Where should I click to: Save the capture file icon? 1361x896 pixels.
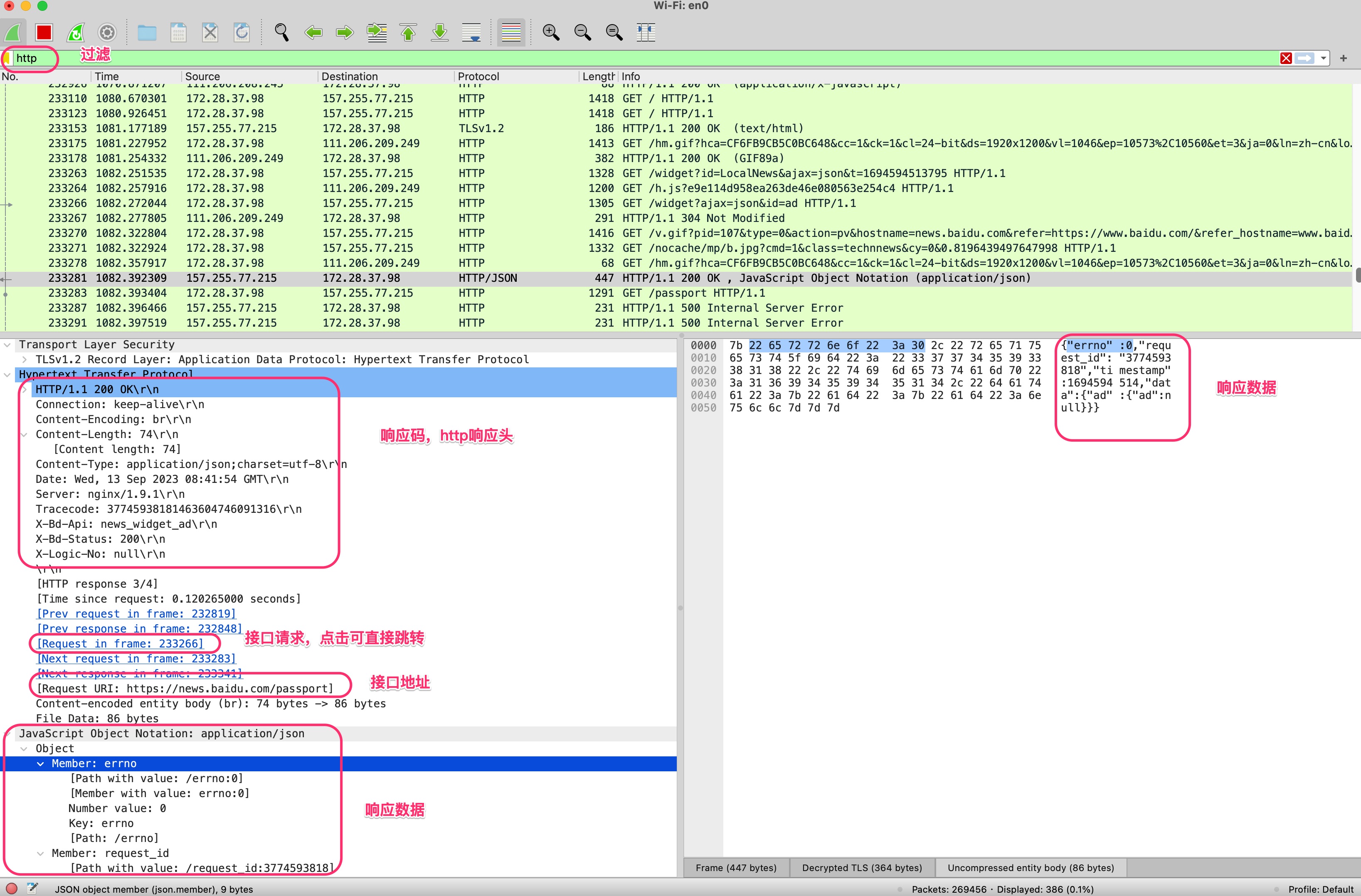[178, 32]
